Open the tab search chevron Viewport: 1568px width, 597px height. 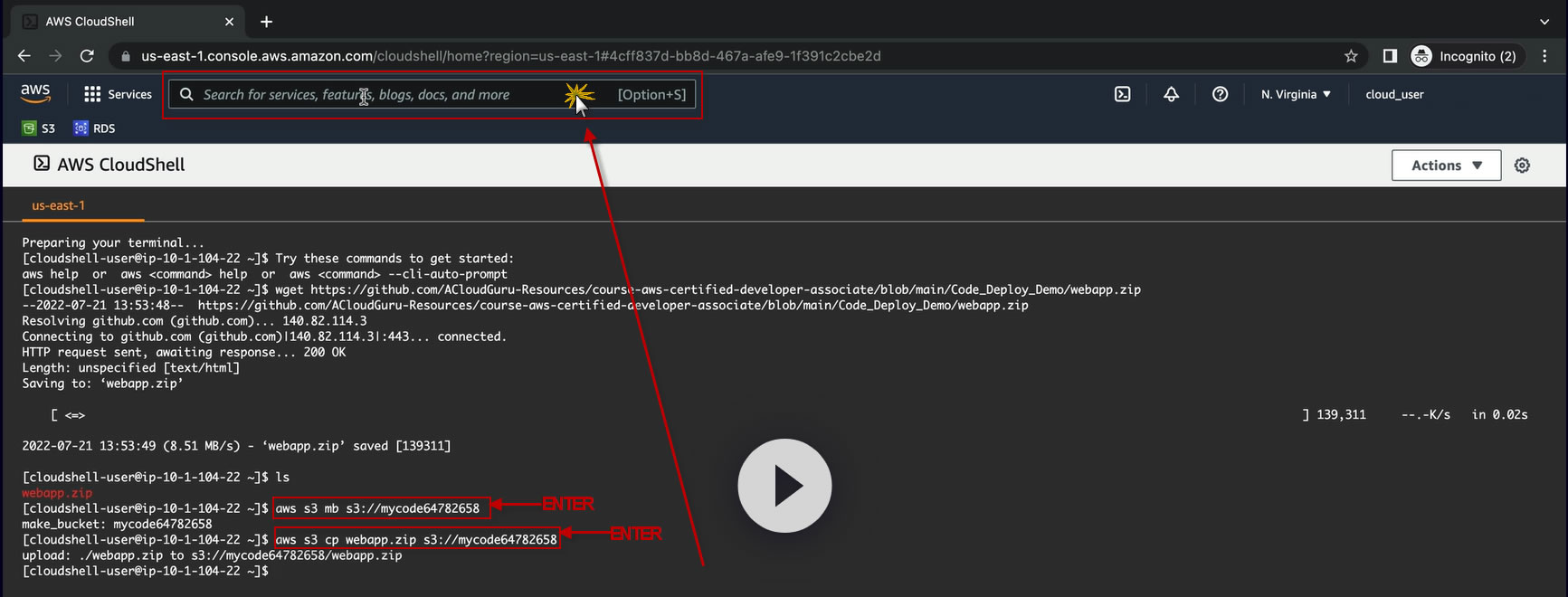pyautogui.click(x=1544, y=22)
